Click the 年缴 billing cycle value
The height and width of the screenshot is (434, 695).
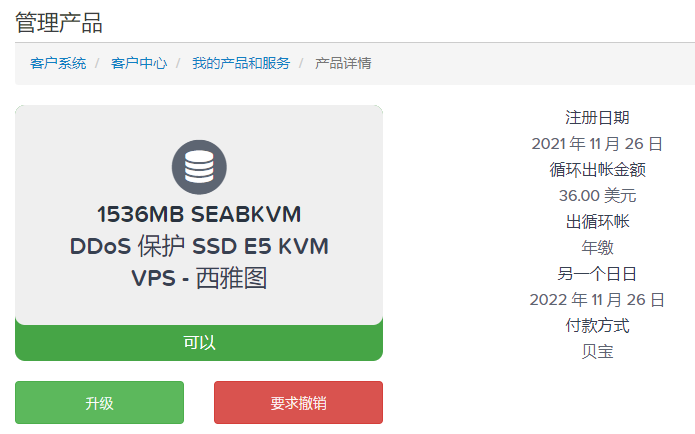[x=597, y=248]
